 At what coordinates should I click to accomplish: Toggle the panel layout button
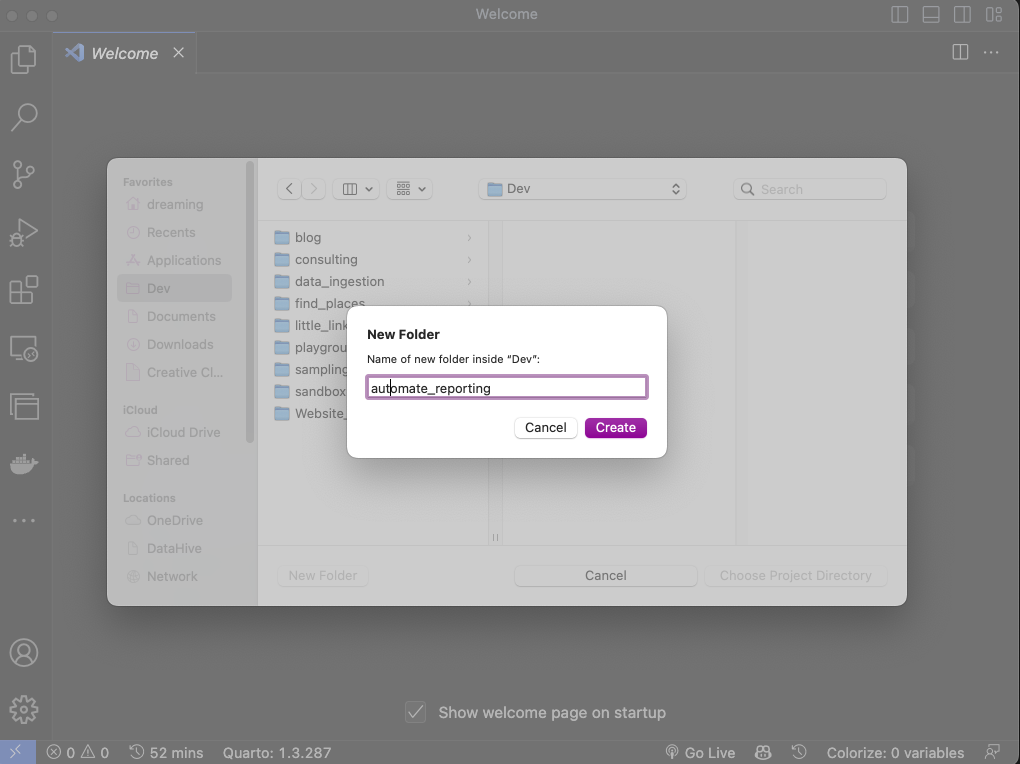coord(931,15)
